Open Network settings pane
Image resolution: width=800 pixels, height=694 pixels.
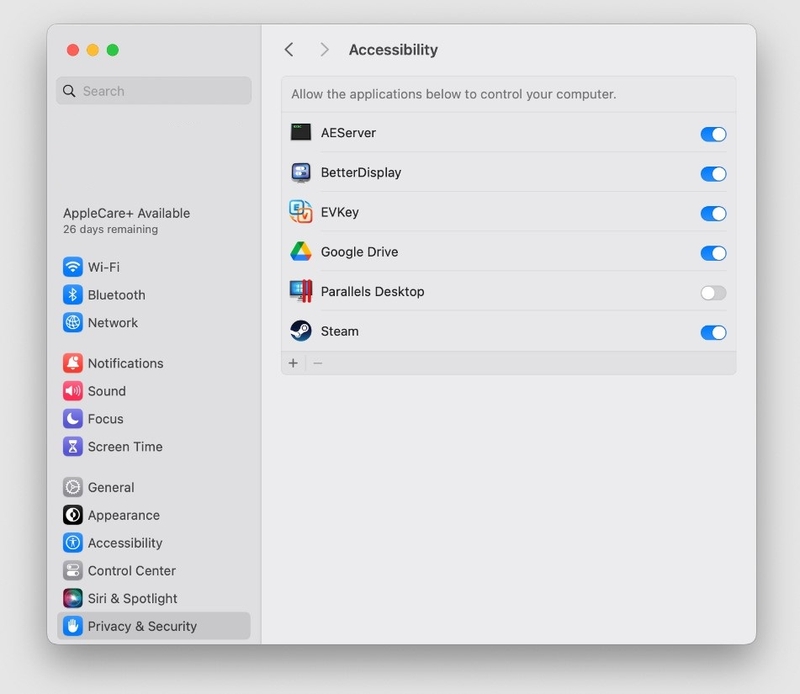click(x=154, y=323)
